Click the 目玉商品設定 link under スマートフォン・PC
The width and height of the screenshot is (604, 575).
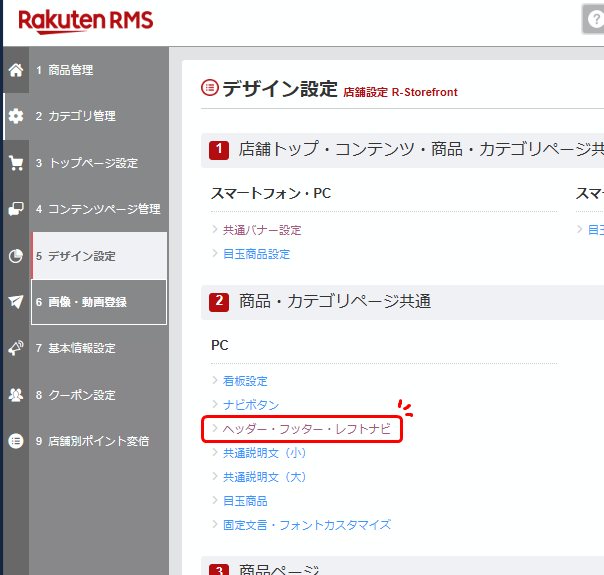tap(256, 254)
